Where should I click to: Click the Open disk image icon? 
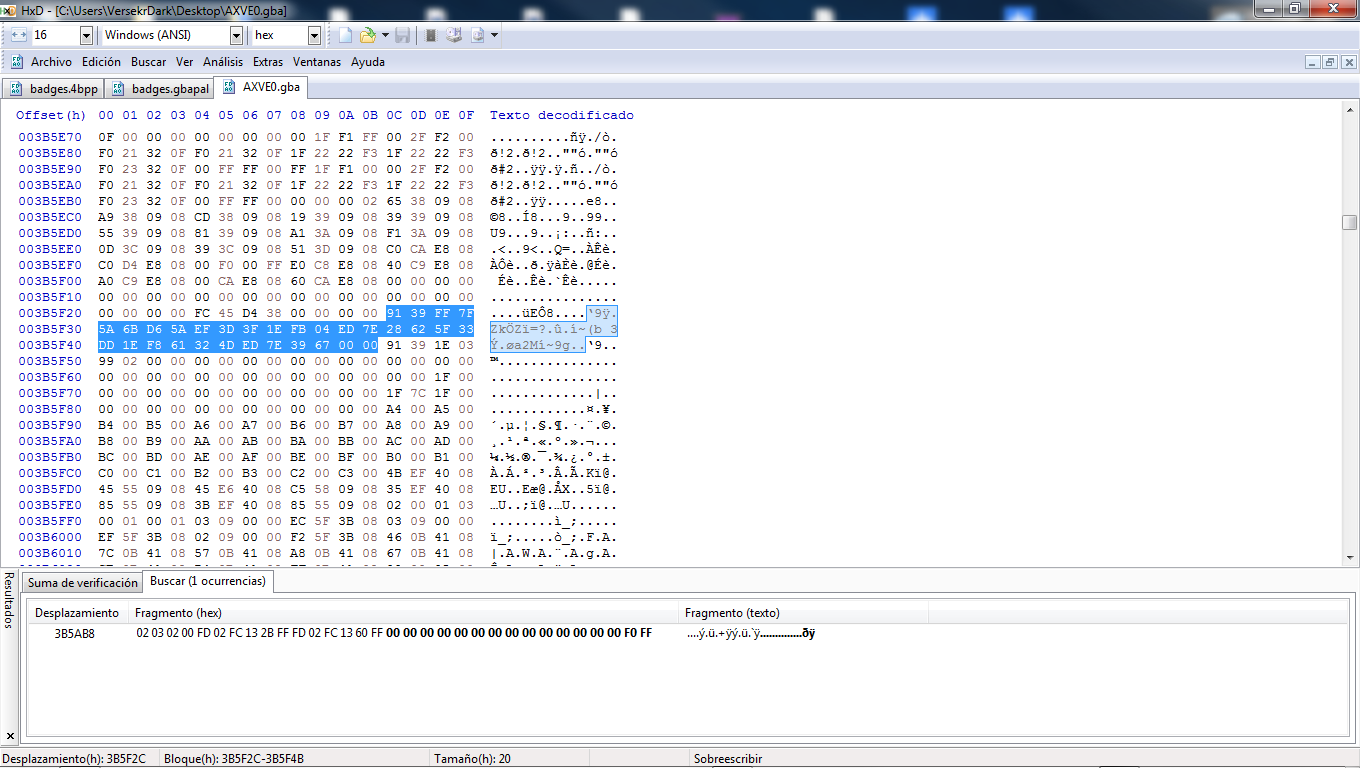click(477, 35)
